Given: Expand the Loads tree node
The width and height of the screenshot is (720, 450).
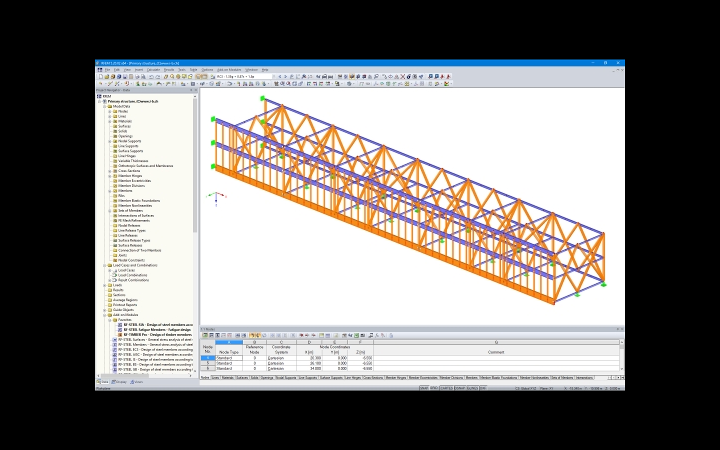Looking at the screenshot, I should pos(105,285).
